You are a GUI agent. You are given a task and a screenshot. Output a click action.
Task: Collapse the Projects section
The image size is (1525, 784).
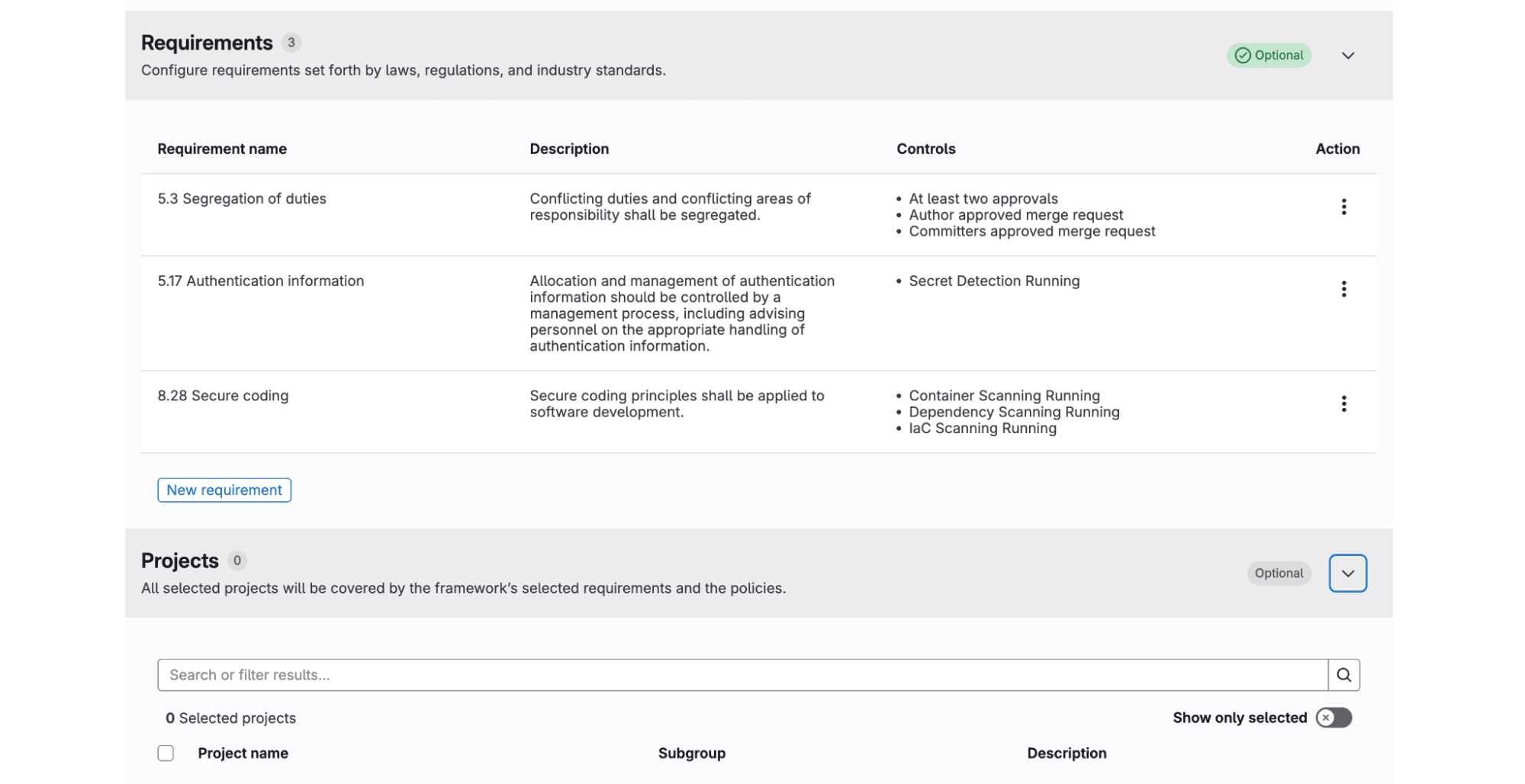click(1347, 573)
